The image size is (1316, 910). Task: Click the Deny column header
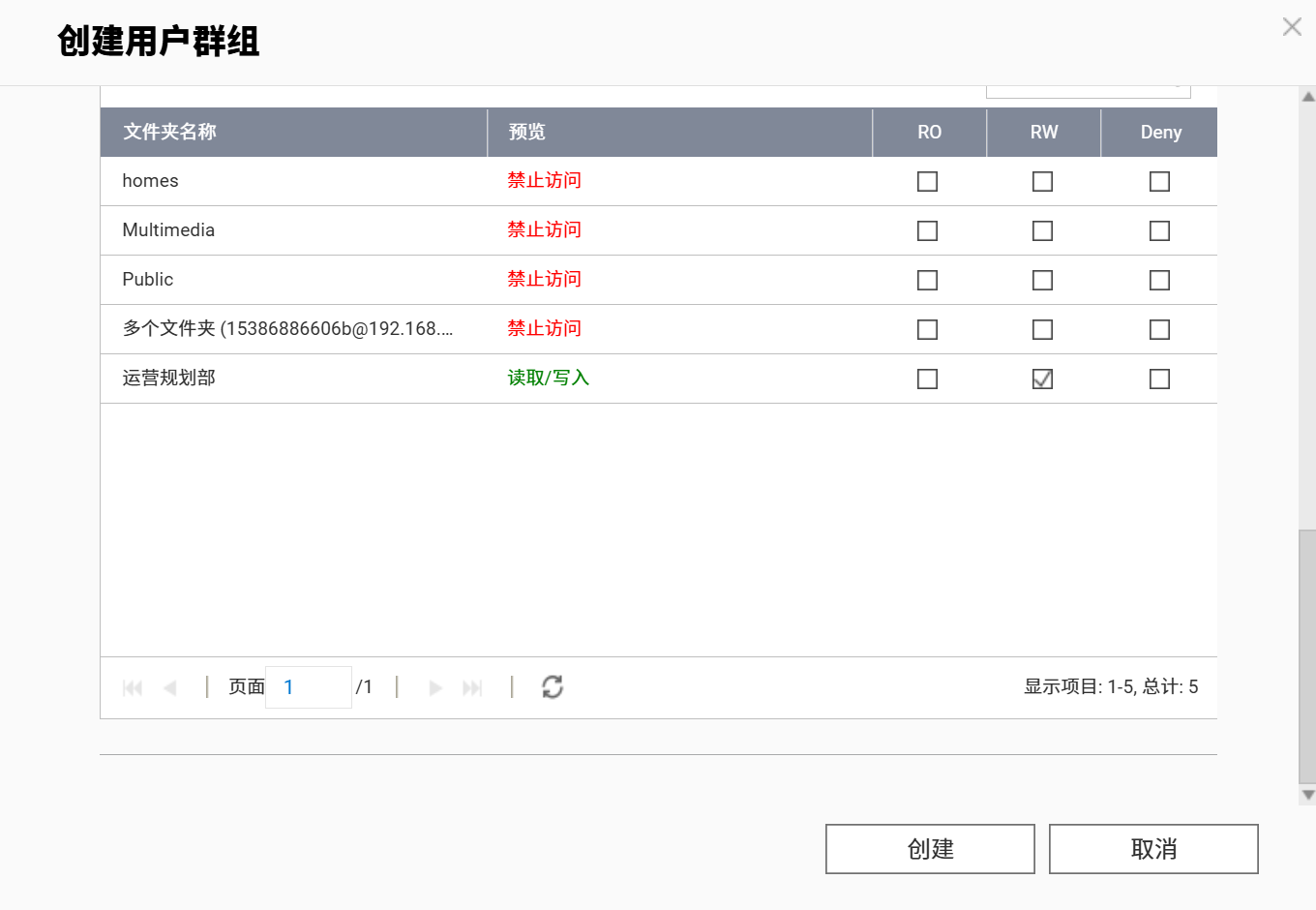point(1159,132)
